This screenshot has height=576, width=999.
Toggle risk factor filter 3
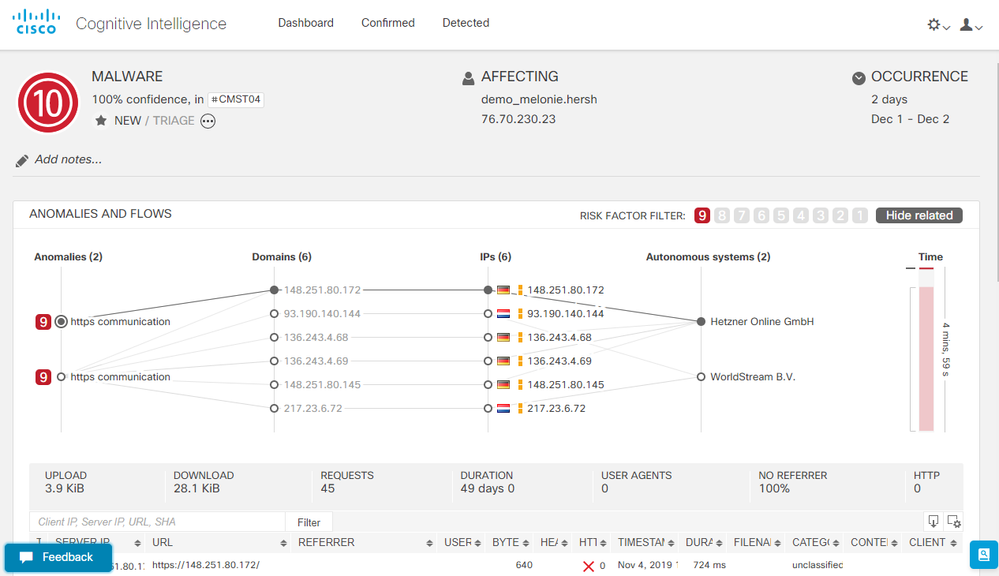(x=821, y=215)
